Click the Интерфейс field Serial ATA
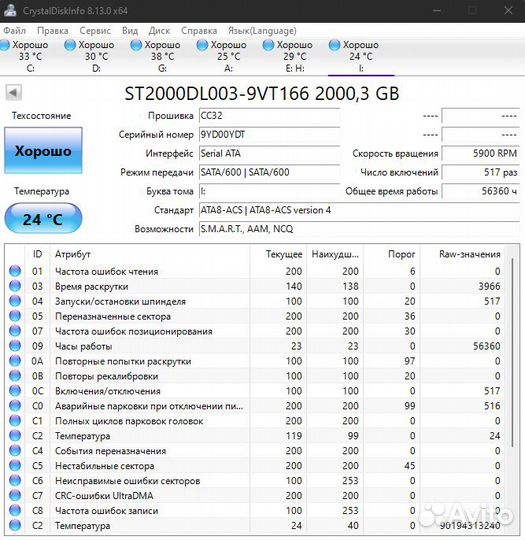This screenshot has width=525, height=540. pyautogui.click(x=269, y=154)
